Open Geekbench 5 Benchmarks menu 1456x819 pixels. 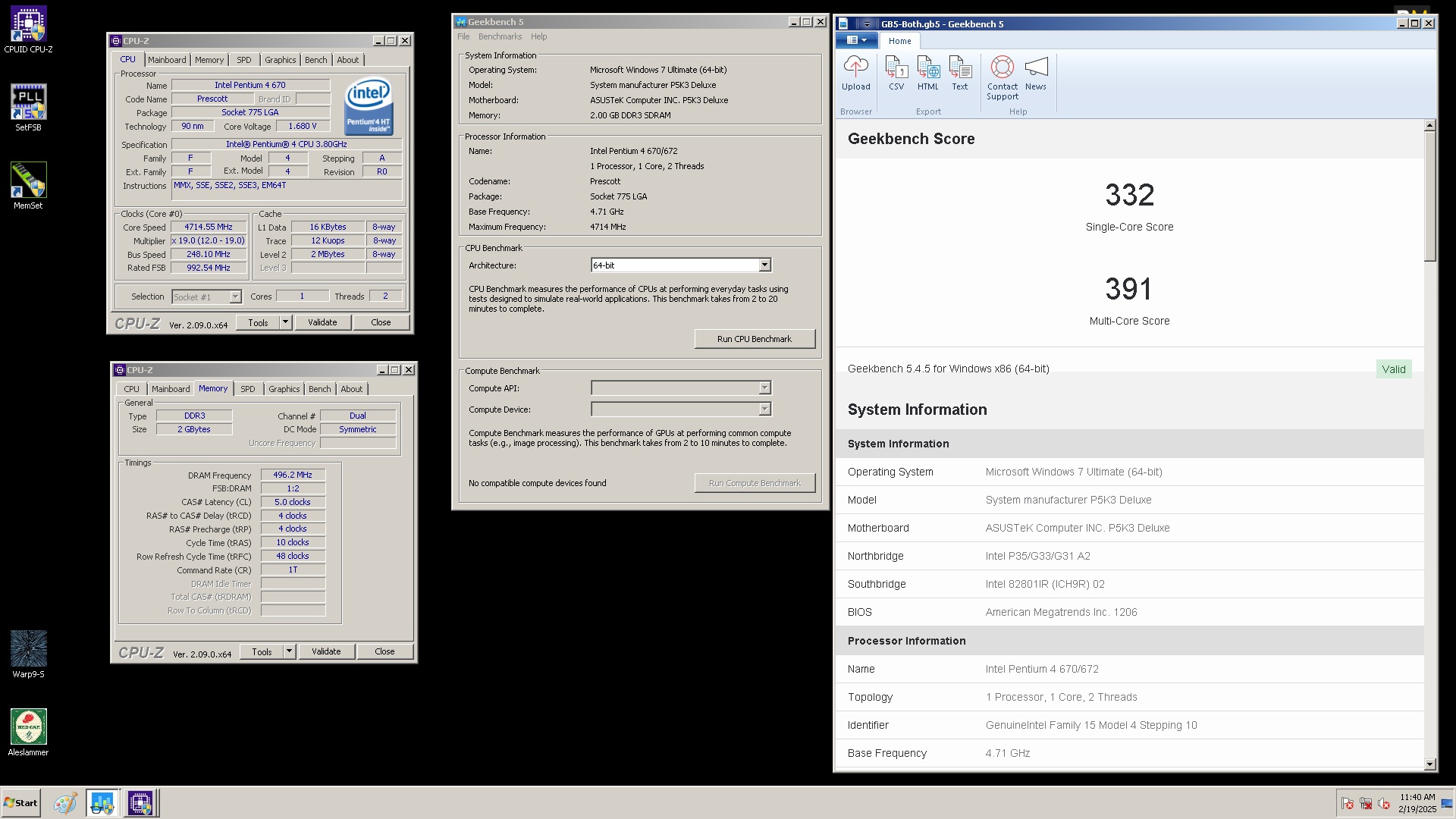click(x=500, y=36)
